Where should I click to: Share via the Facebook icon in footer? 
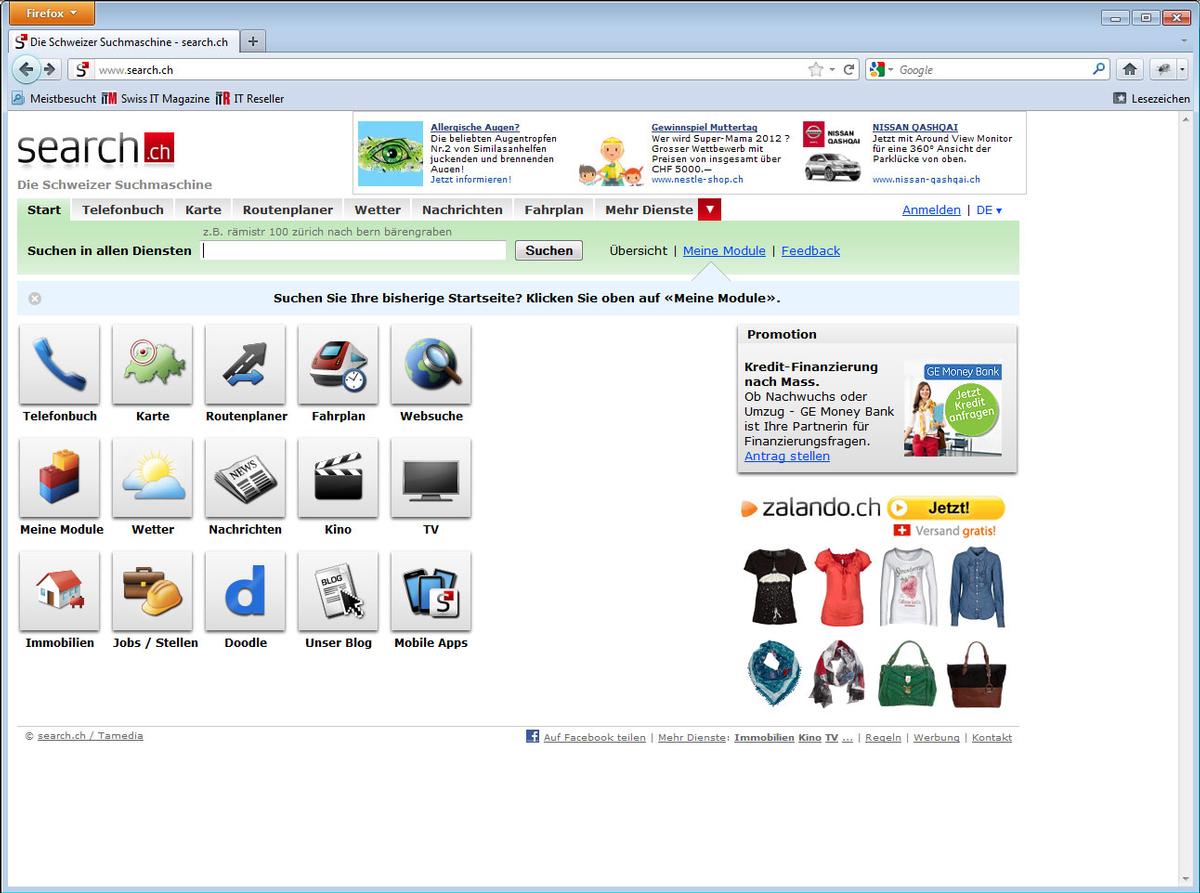(533, 737)
